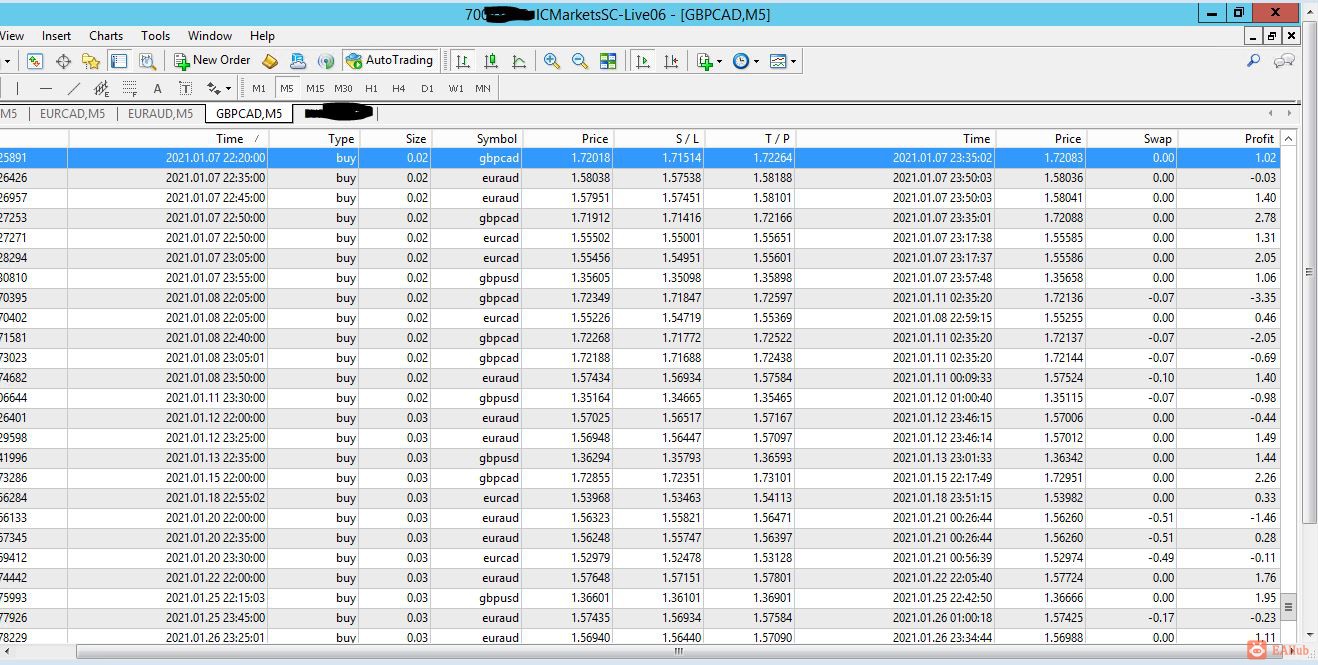
Task: Open MetaEditor yellow book icon
Action: tap(270, 61)
